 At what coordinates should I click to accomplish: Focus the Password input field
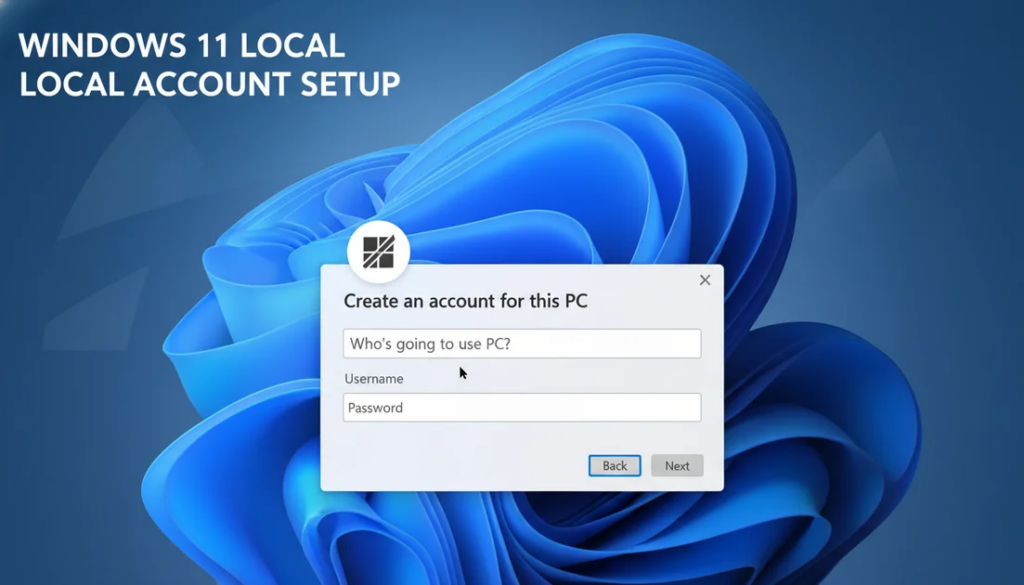coord(520,407)
